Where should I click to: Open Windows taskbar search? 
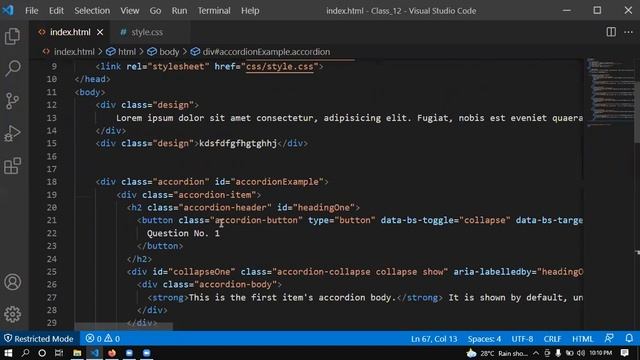25,353
